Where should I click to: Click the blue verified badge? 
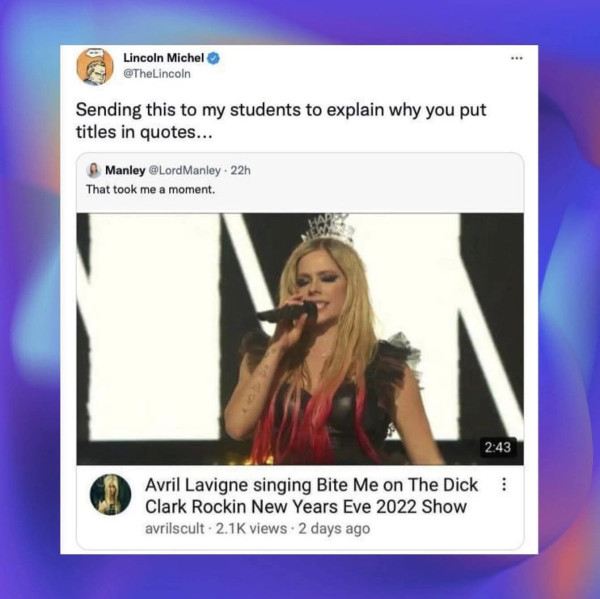(x=214, y=58)
